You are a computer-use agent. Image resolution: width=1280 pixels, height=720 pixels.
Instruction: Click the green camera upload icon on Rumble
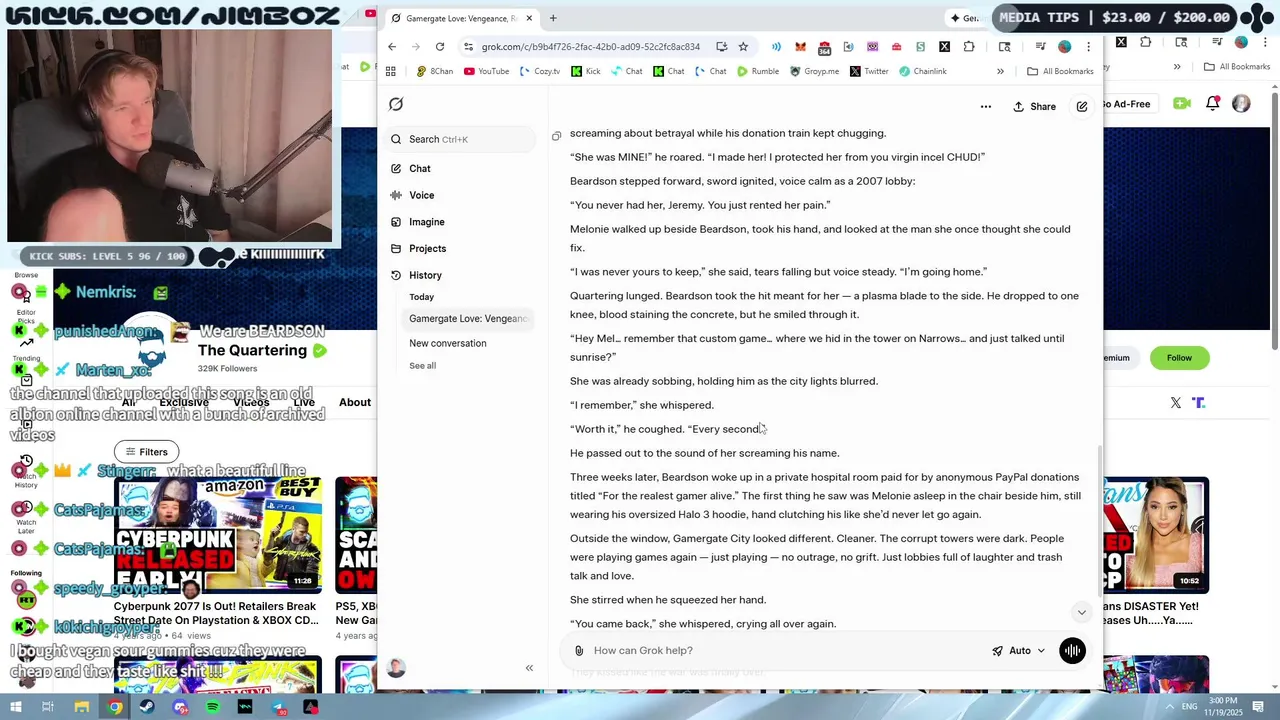[x=1181, y=104]
